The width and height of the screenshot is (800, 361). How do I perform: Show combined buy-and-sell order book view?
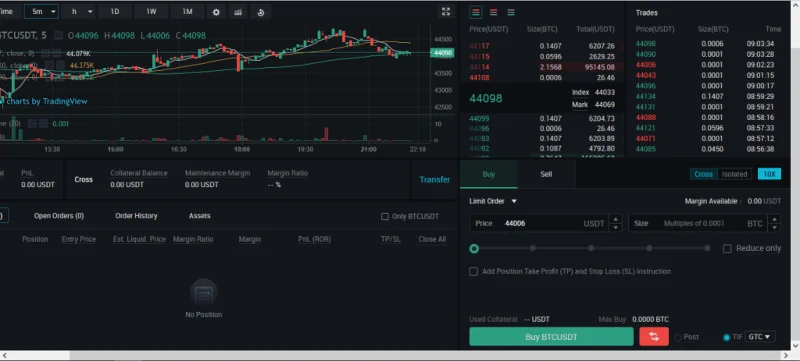[476, 12]
